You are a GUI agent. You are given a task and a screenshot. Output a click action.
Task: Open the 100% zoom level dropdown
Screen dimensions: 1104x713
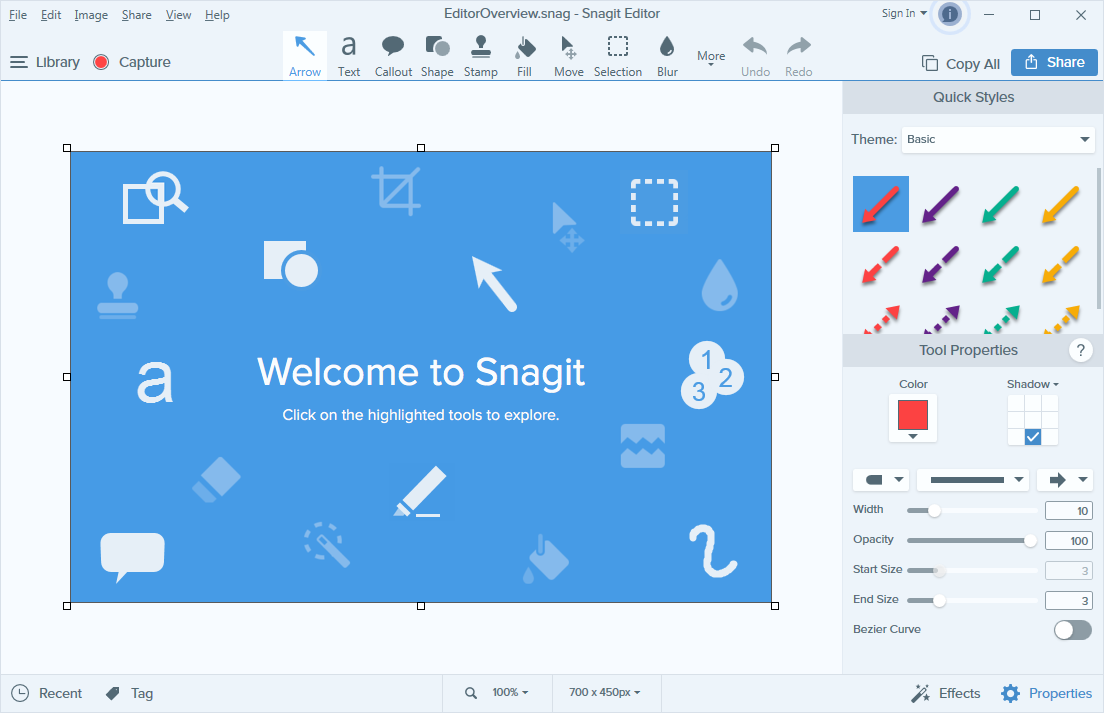[x=509, y=693]
